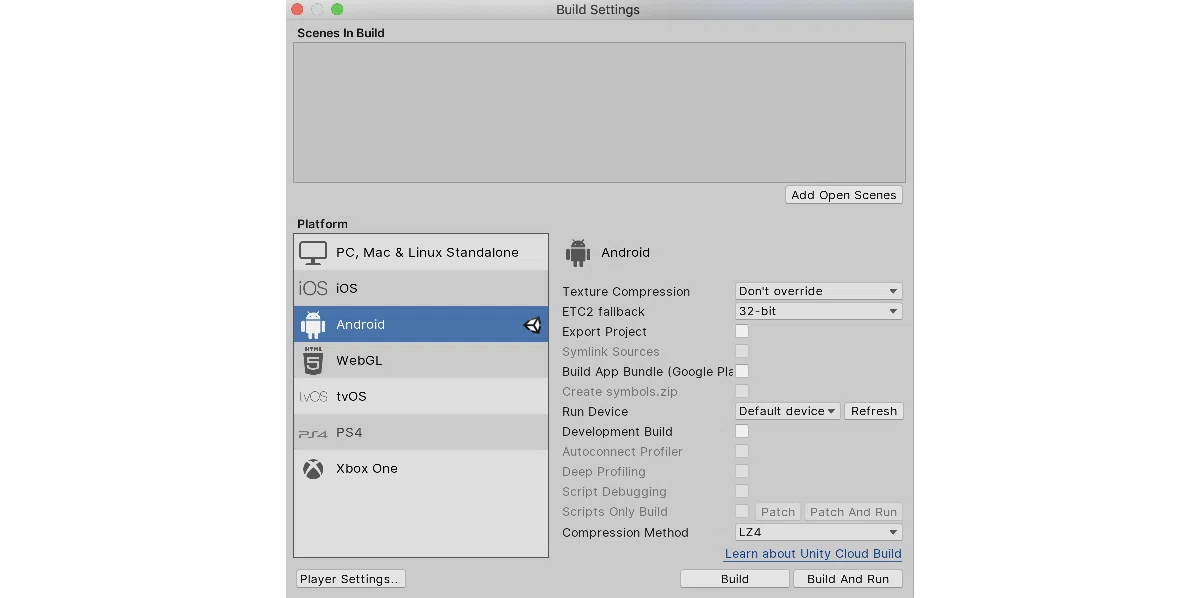
Task: Click the Build And Run button
Action: (848, 579)
